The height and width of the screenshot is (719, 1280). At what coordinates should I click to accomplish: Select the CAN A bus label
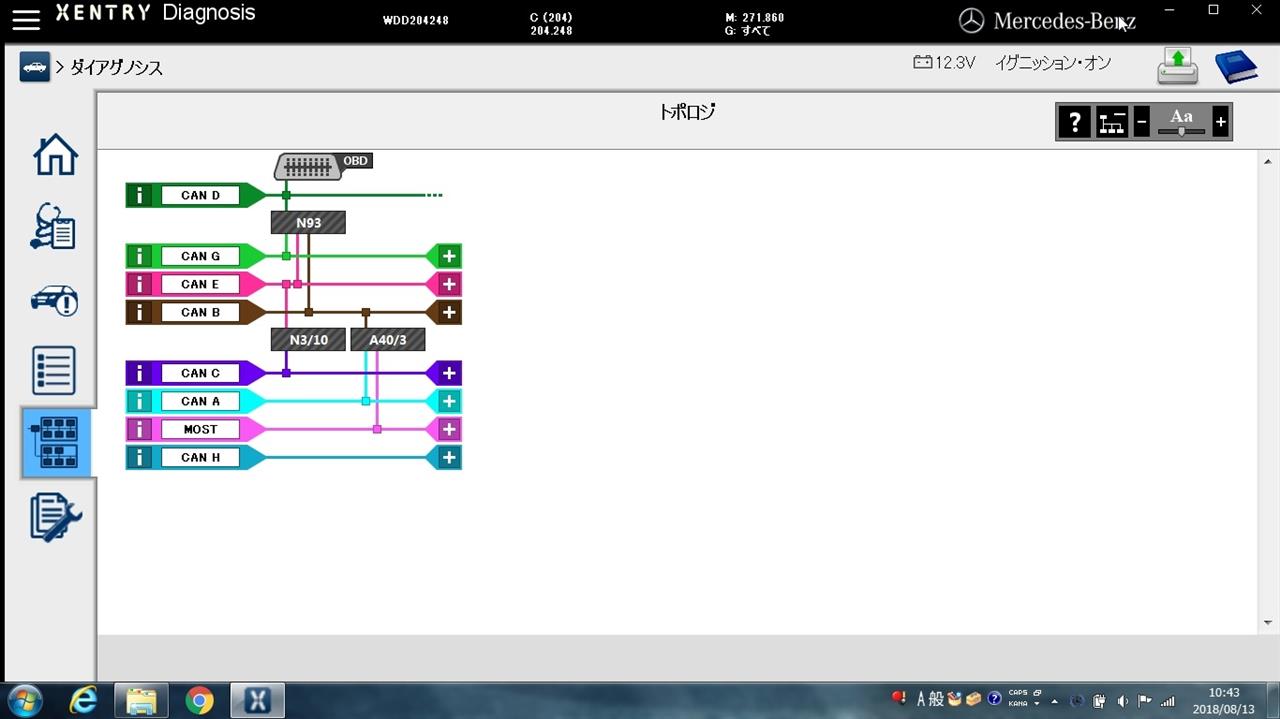200,401
